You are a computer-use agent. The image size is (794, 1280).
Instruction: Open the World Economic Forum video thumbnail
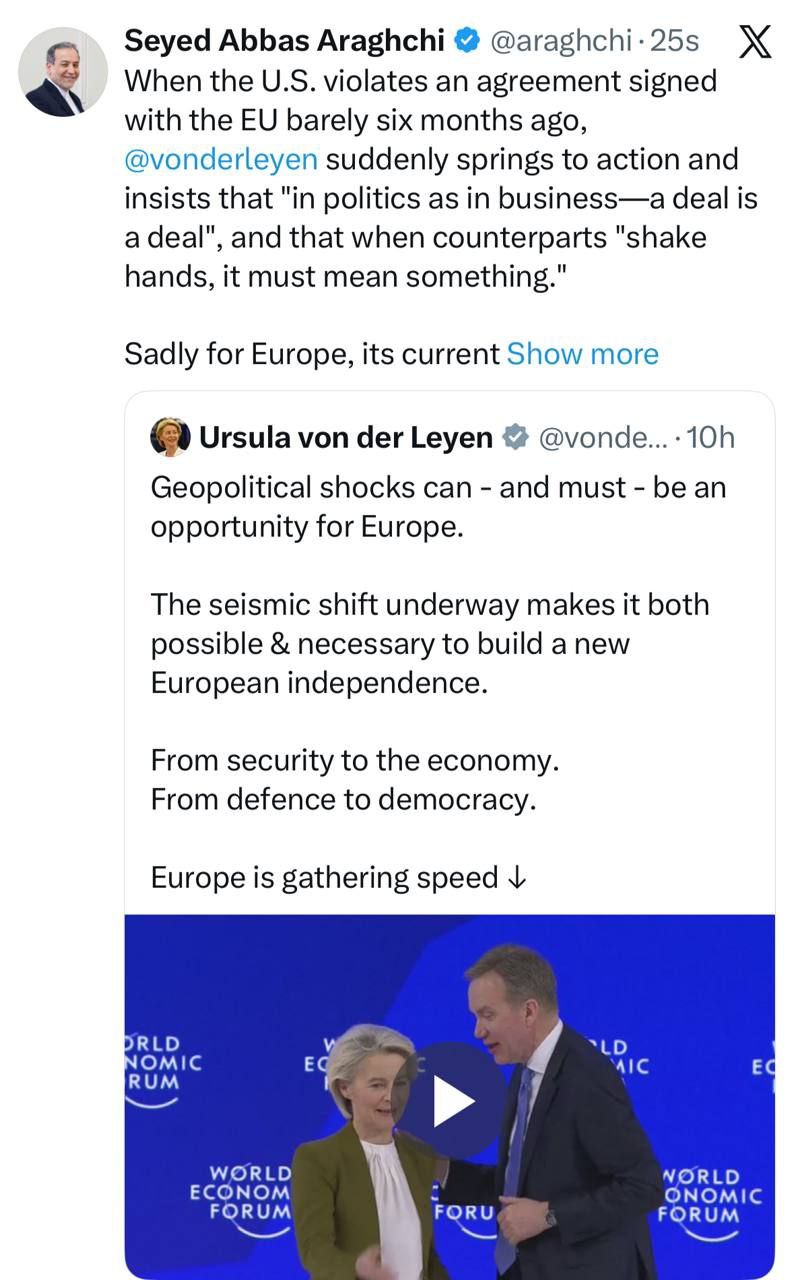pos(449,1098)
